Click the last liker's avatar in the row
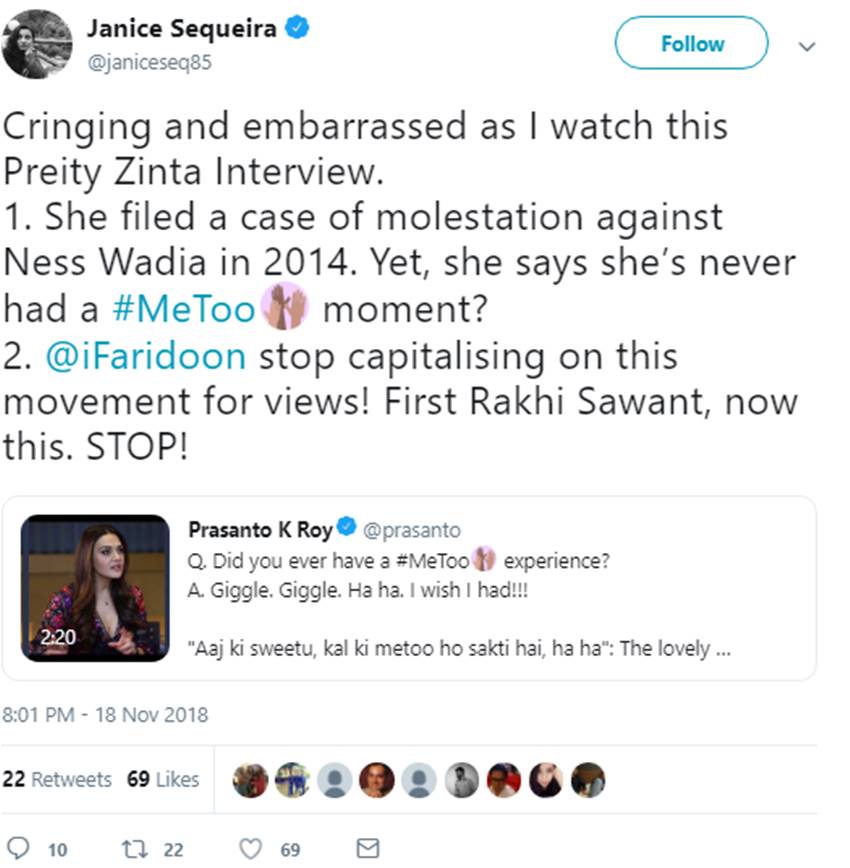The height and width of the screenshot is (868, 850). [588, 780]
